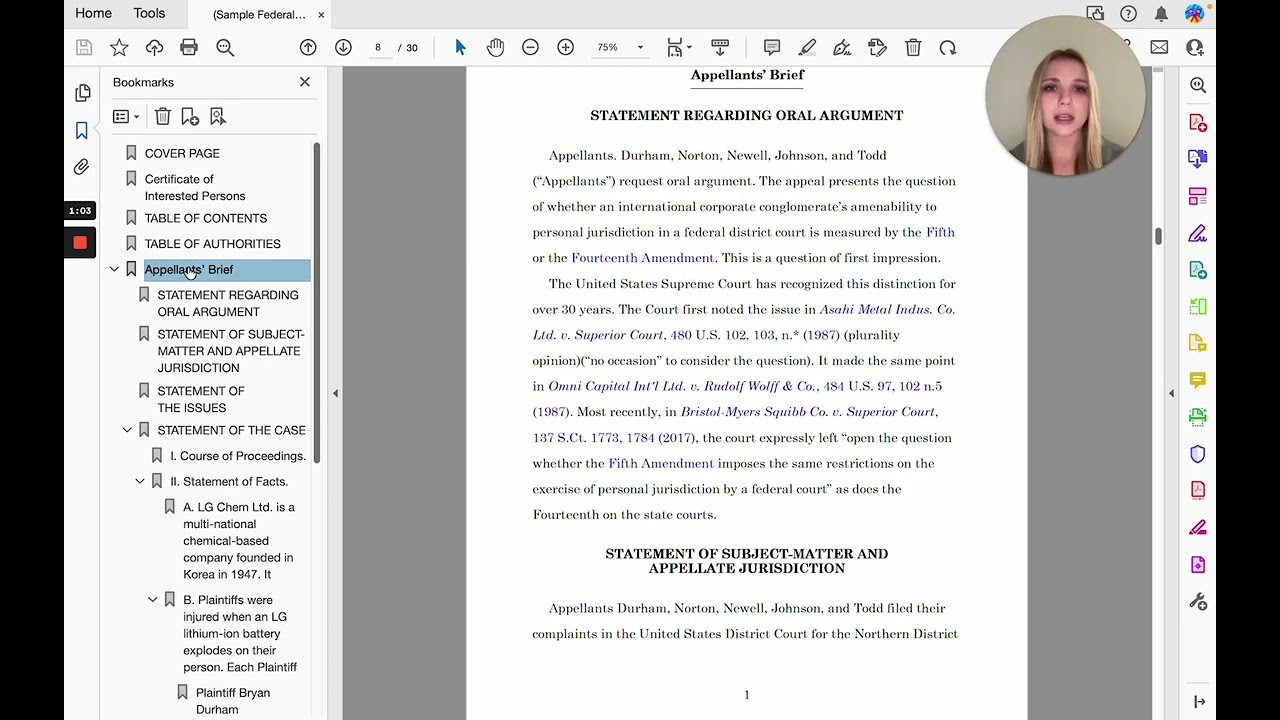The image size is (1280, 720).
Task: Zoom out with the minus button
Action: pos(530,47)
